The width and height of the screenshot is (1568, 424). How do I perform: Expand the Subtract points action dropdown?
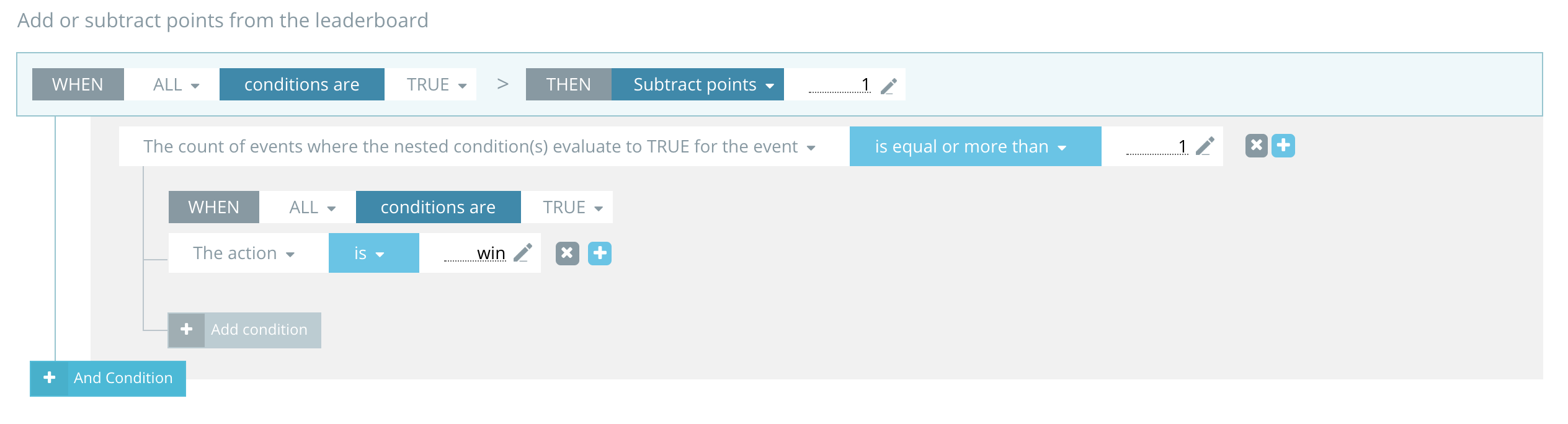(x=698, y=84)
